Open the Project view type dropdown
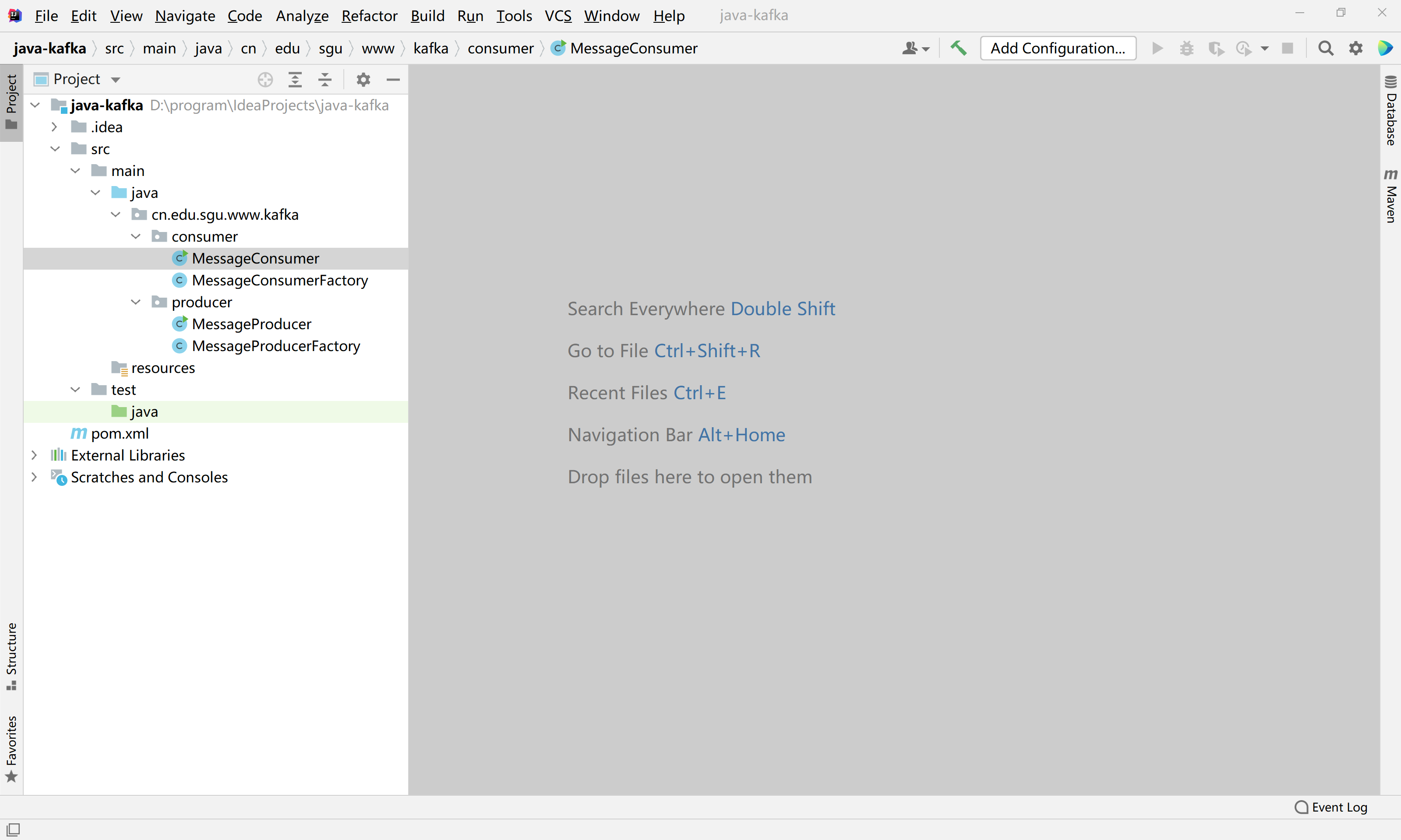Viewport: 1401px width, 840px height. 116,80
